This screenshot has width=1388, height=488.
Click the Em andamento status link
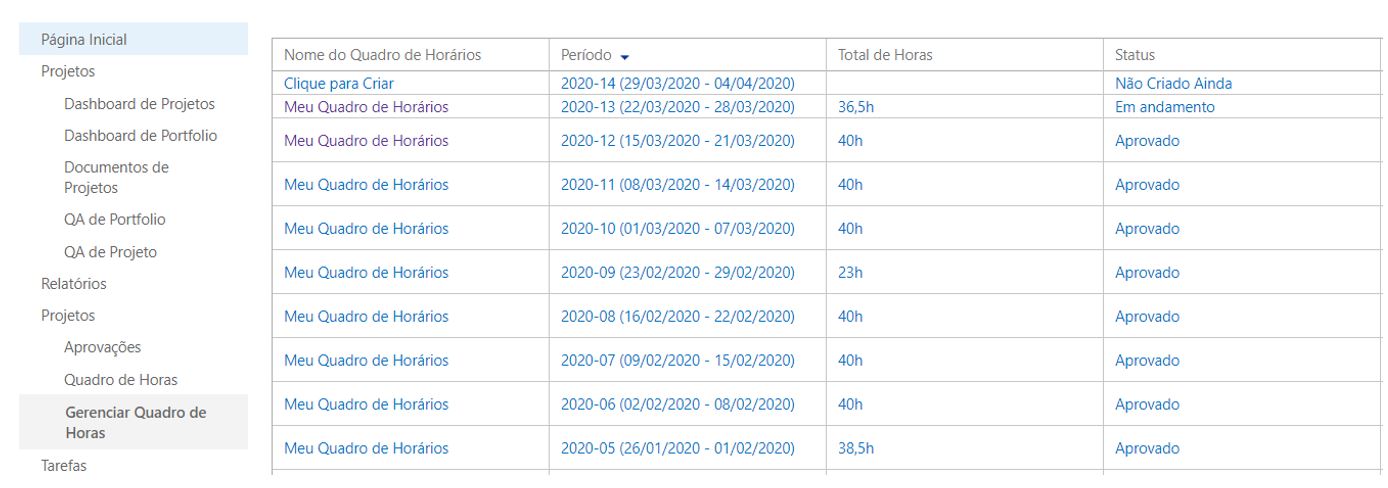[1165, 107]
